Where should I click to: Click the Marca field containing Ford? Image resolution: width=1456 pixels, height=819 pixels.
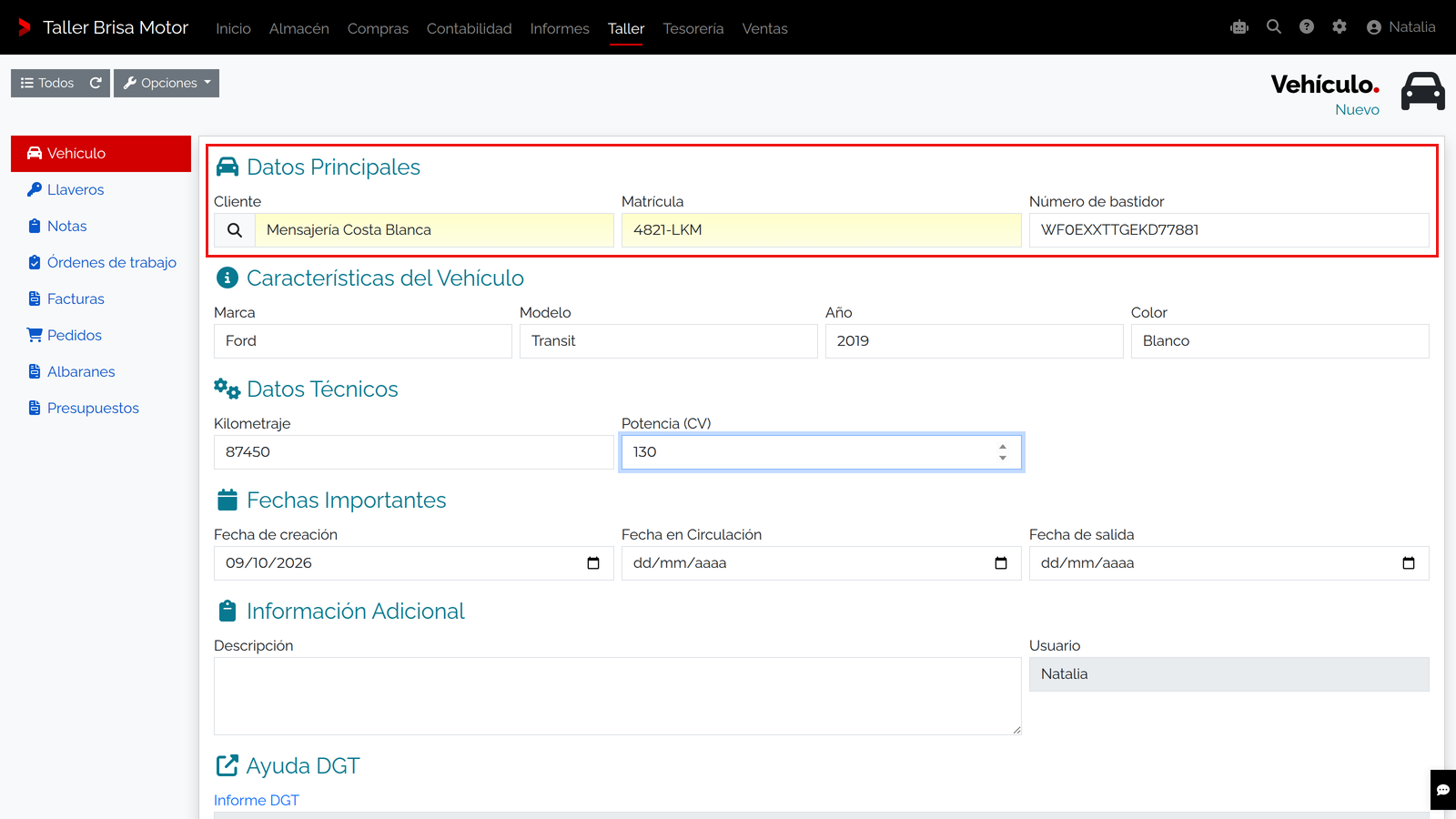point(363,341)
